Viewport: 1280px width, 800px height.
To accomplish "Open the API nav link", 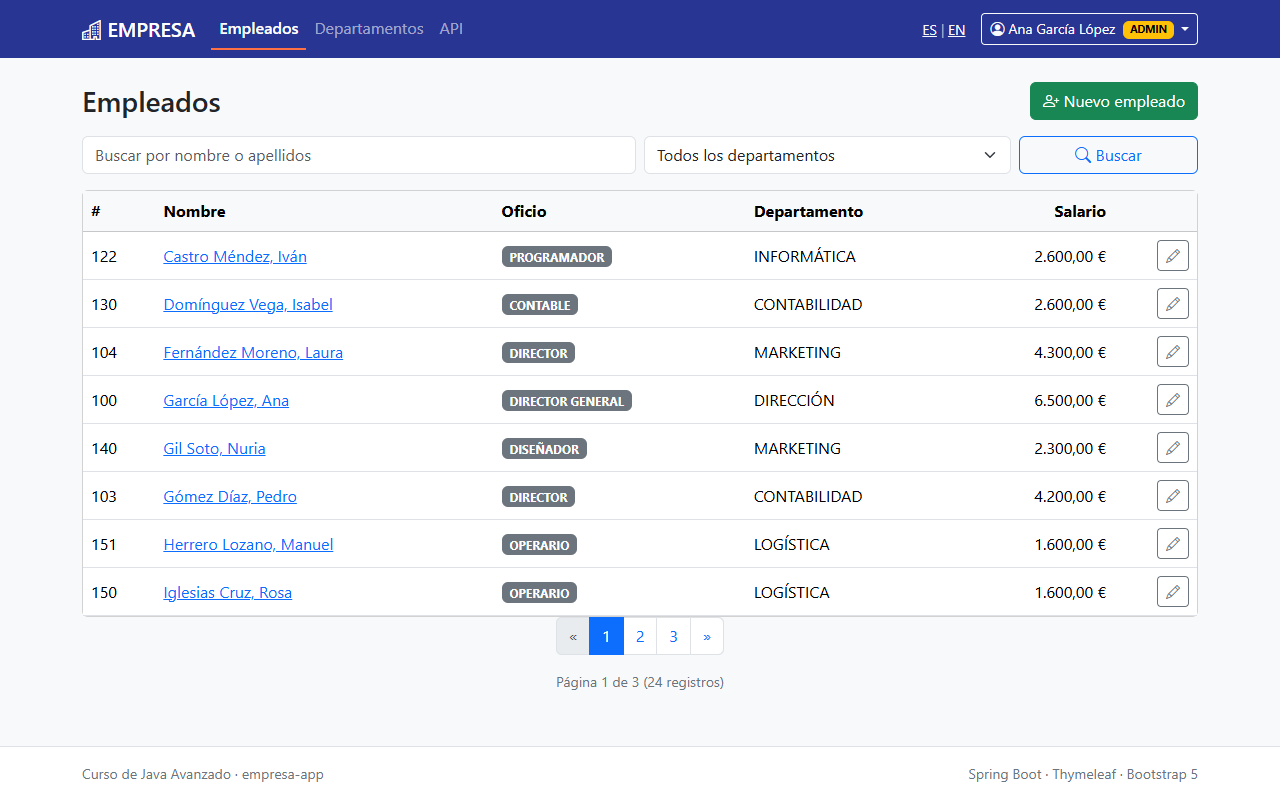I will click(x=451, y=29).
